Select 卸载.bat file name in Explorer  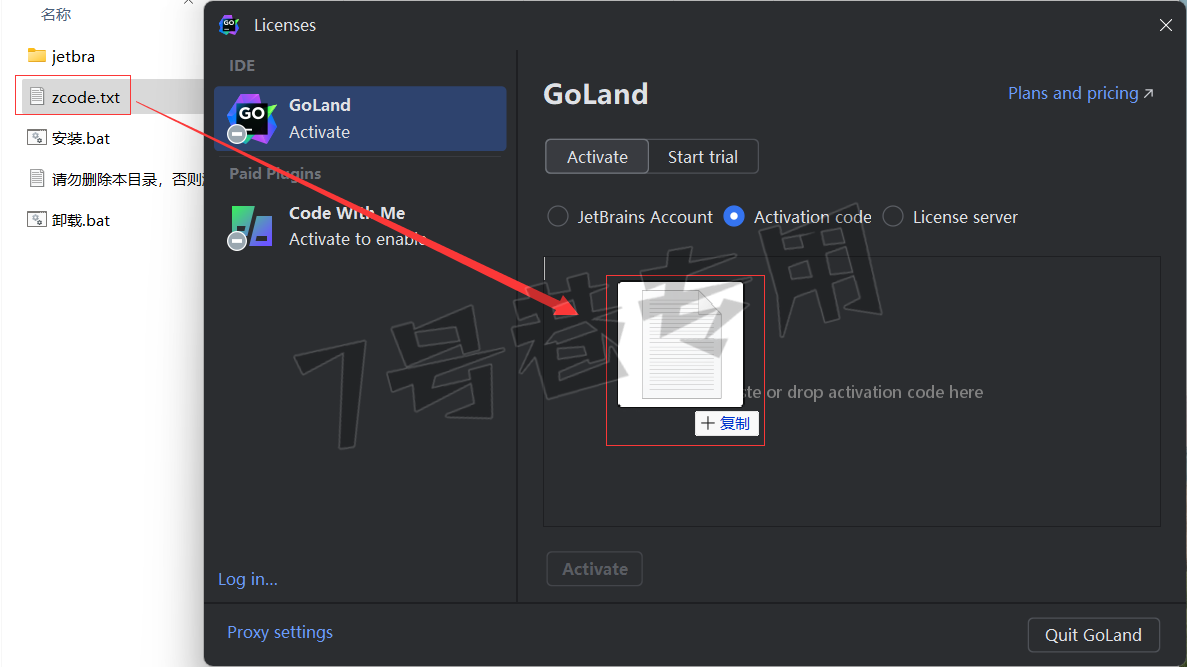coord(81,220)
